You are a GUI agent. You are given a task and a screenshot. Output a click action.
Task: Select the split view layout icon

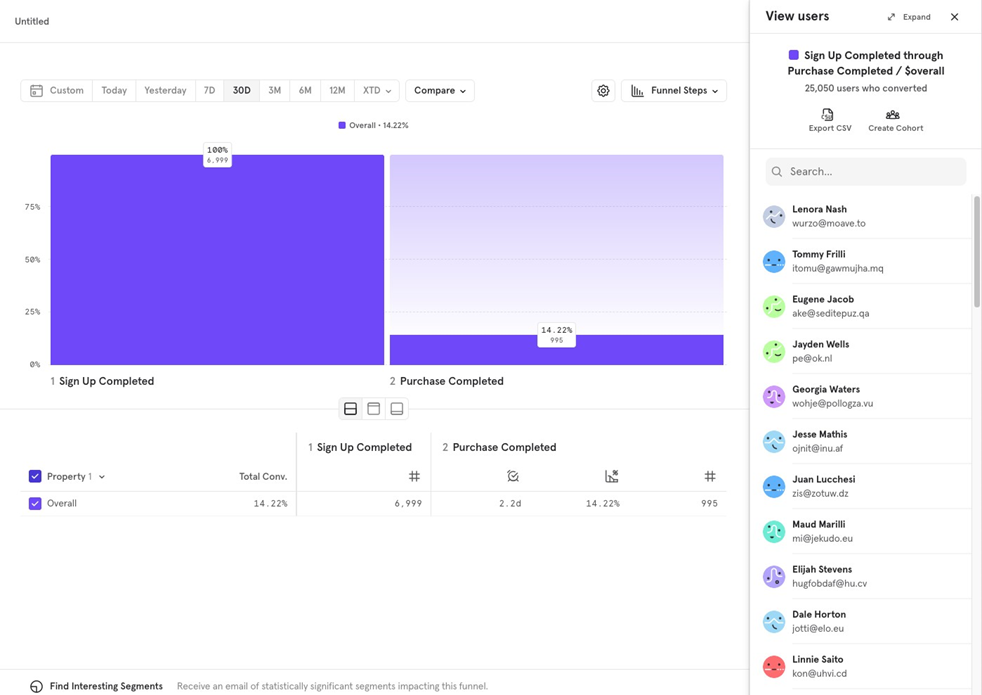[x=350, y=409]
